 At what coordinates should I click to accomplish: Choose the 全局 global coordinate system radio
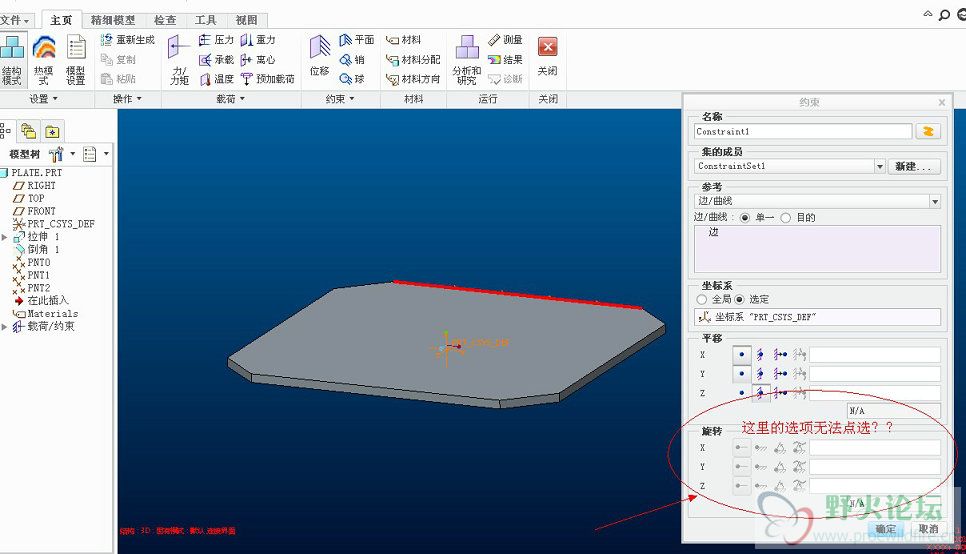pos(701,299)
